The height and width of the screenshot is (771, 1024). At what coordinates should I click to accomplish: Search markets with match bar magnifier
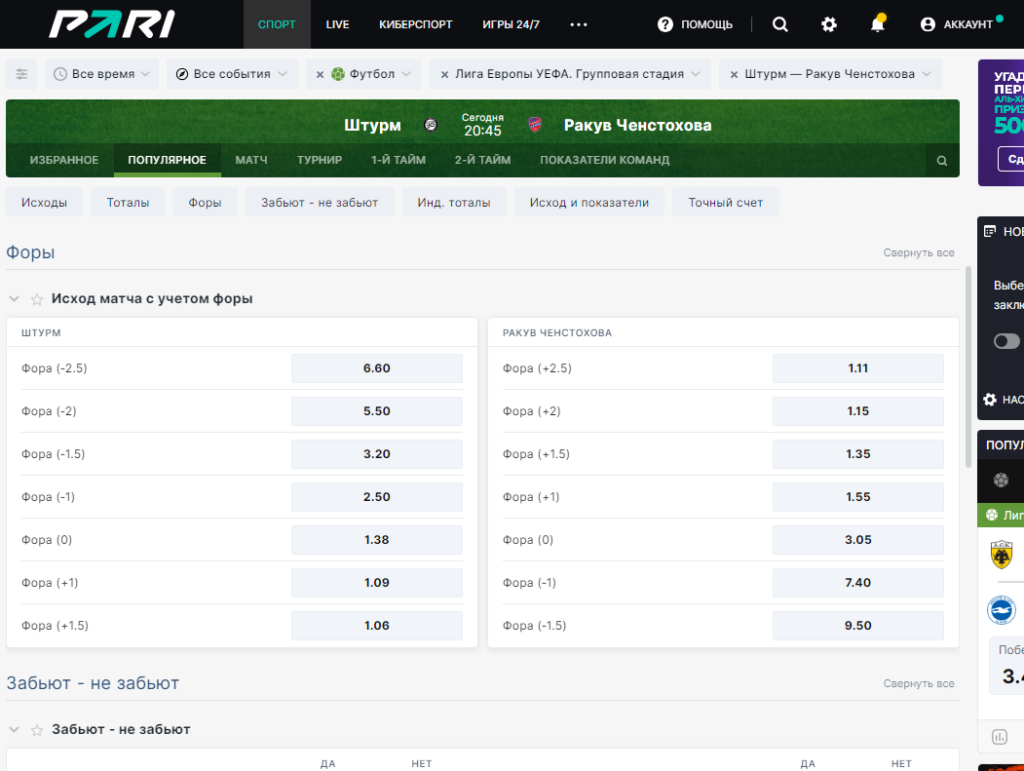942,161
